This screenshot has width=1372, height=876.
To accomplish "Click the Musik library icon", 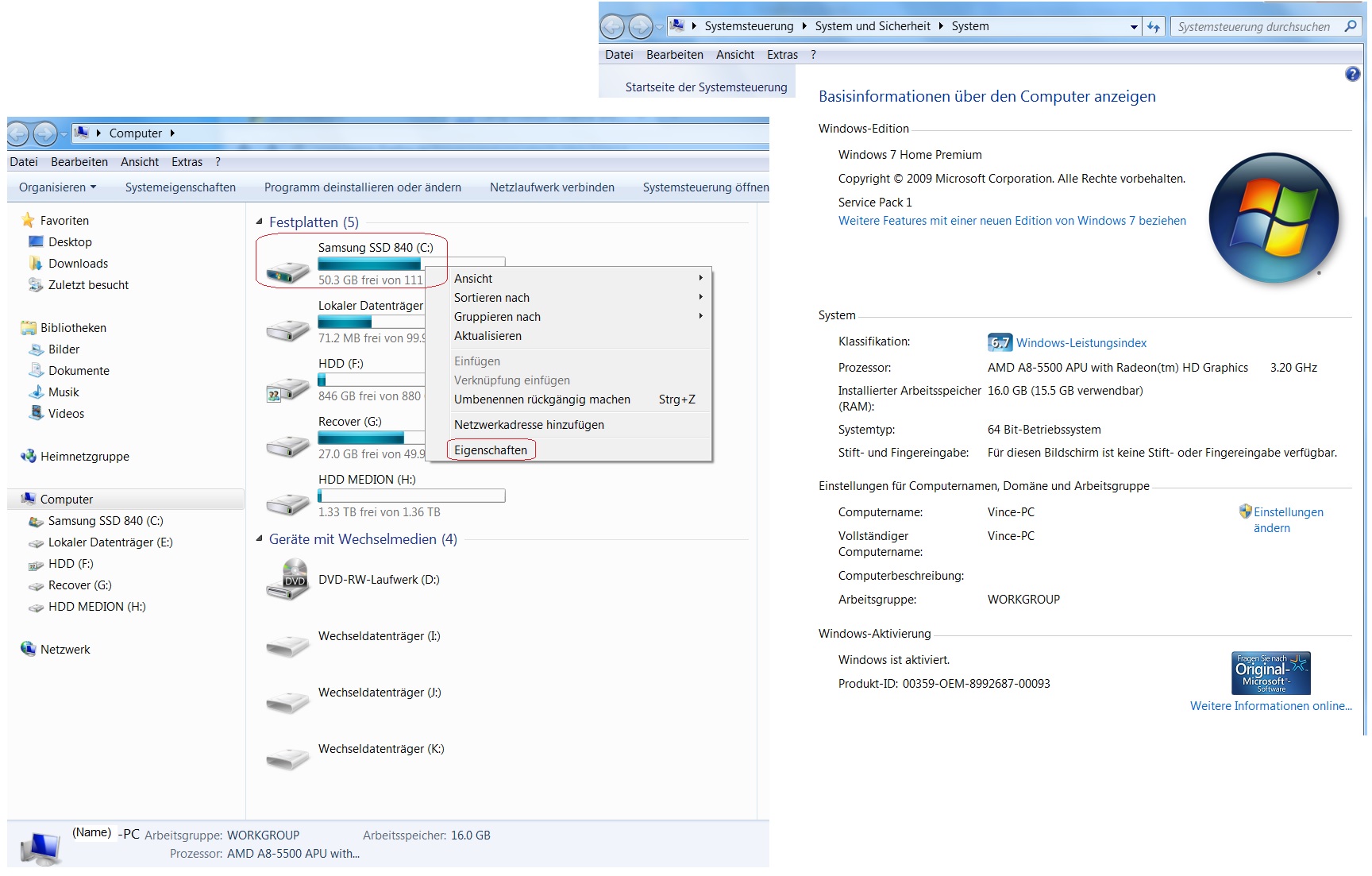I will tap(36, 392).
